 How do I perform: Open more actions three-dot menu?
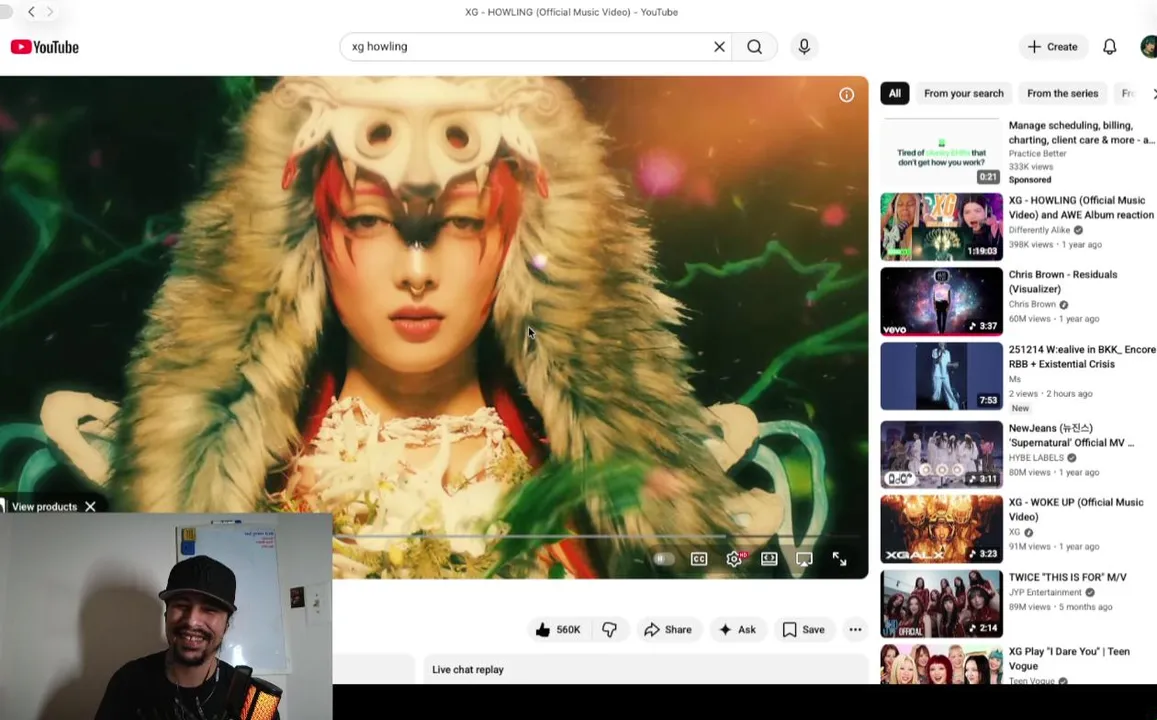[x=855, y=629]
